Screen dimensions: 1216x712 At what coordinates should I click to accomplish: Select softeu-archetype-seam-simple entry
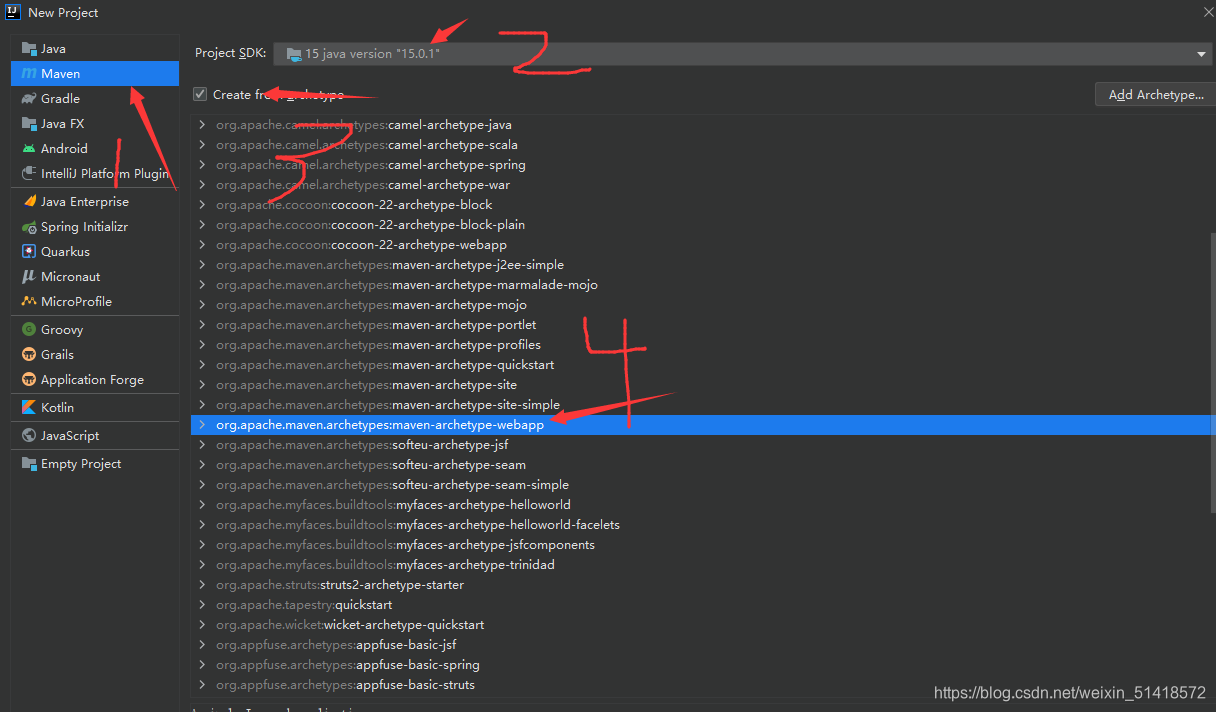tap(392, 485)
